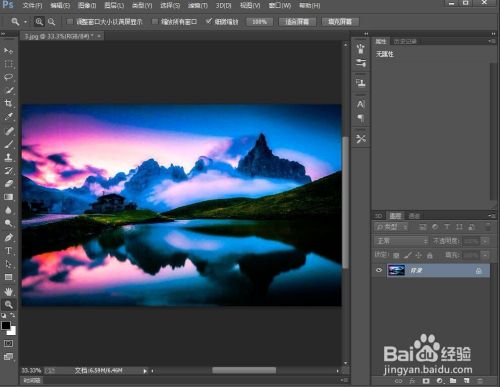This screenshot has height=387, width=500.
Task: Open the Layers panel flyout menu
Action: click(x=492, y=216)
